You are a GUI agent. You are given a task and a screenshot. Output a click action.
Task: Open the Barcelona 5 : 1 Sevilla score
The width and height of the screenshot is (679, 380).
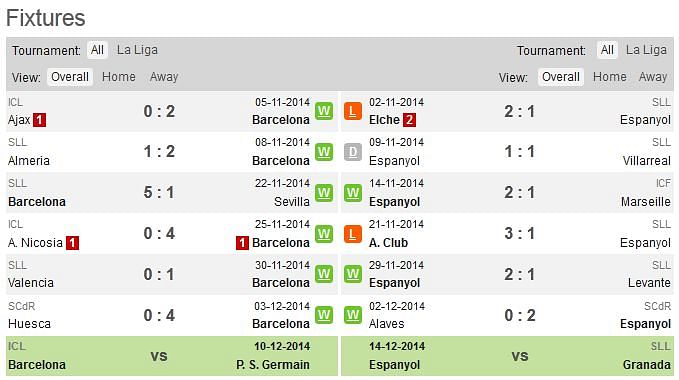pos(159,193)
